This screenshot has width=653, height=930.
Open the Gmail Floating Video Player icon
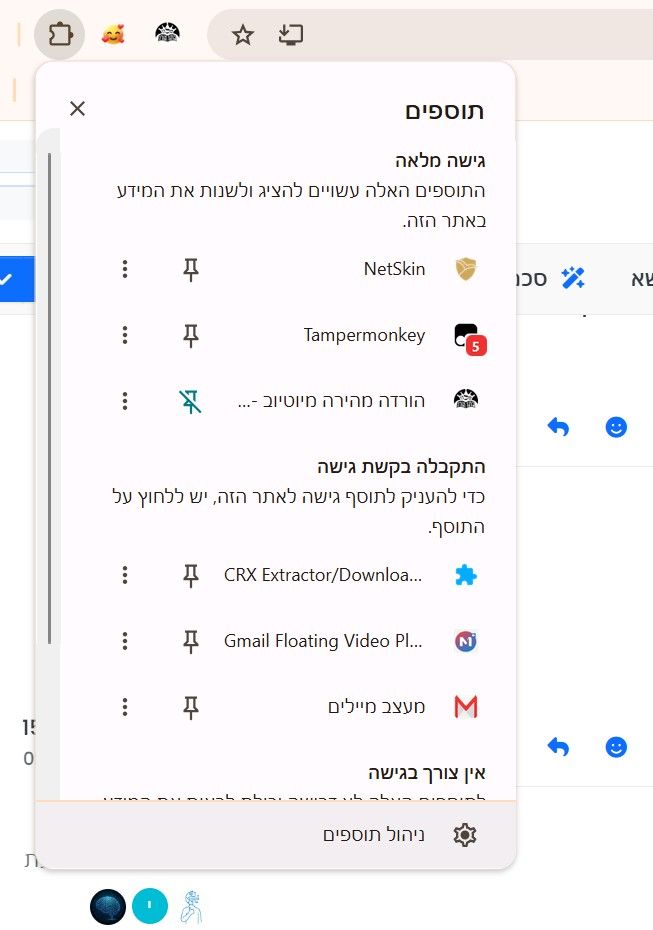466,641
